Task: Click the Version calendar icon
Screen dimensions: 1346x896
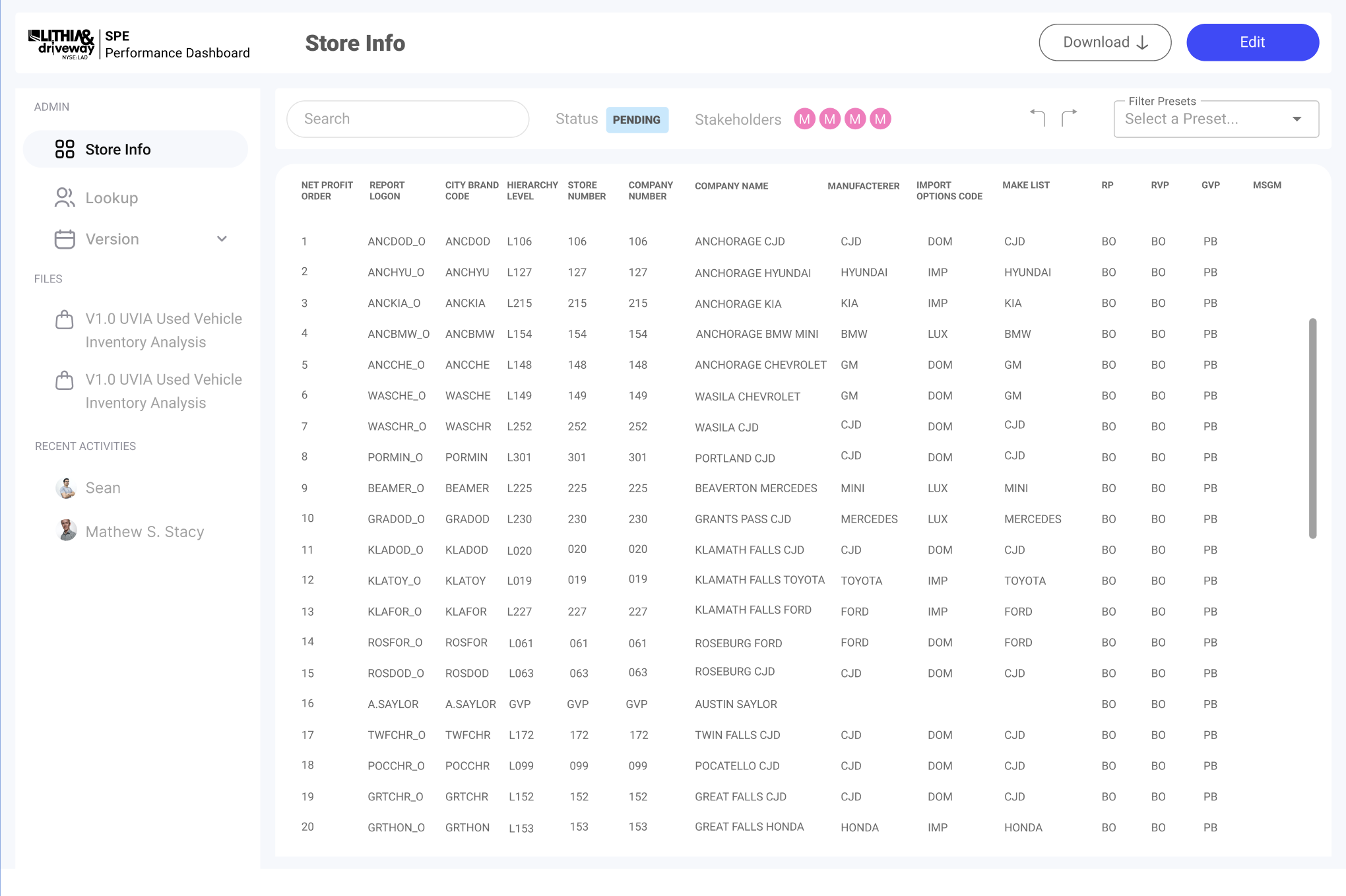Action: click(65, 239)
